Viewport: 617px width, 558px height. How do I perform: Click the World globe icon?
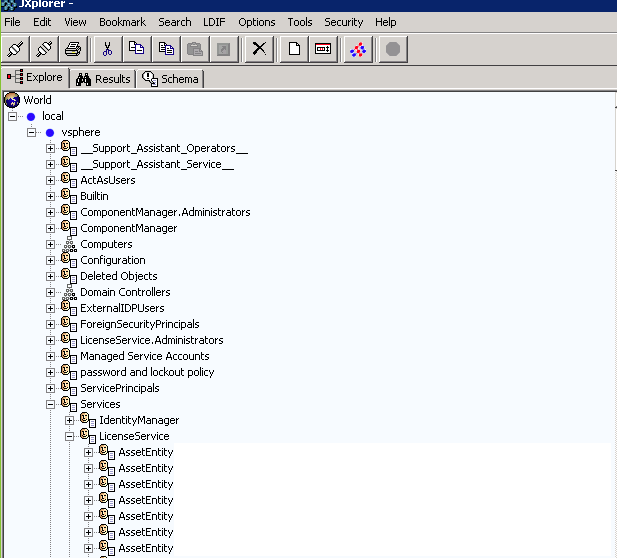pos(12,100)
